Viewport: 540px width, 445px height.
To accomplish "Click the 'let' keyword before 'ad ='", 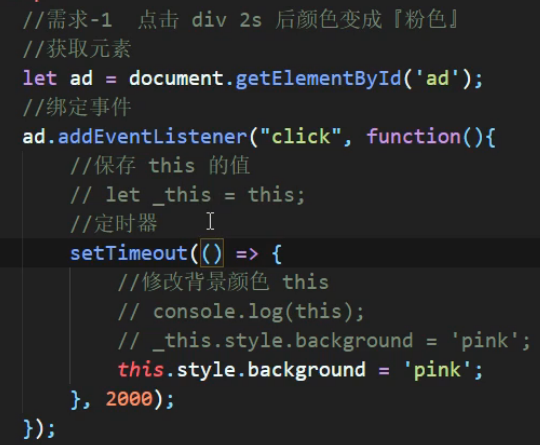I will pyautogui.click(x=40, y=78).
